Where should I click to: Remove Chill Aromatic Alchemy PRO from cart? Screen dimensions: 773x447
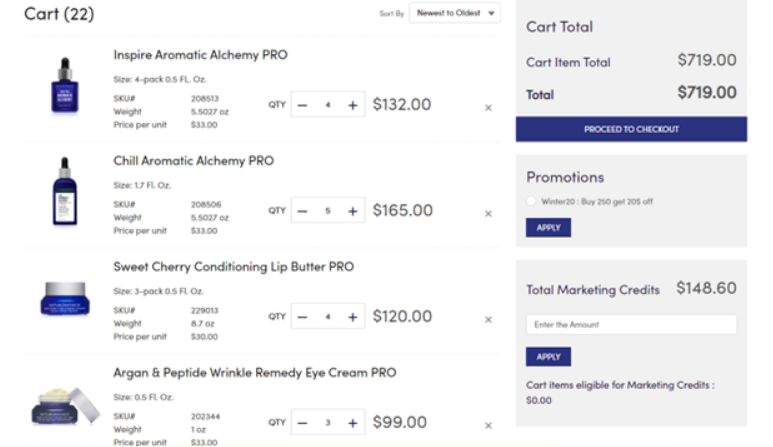tap(488, 213)
